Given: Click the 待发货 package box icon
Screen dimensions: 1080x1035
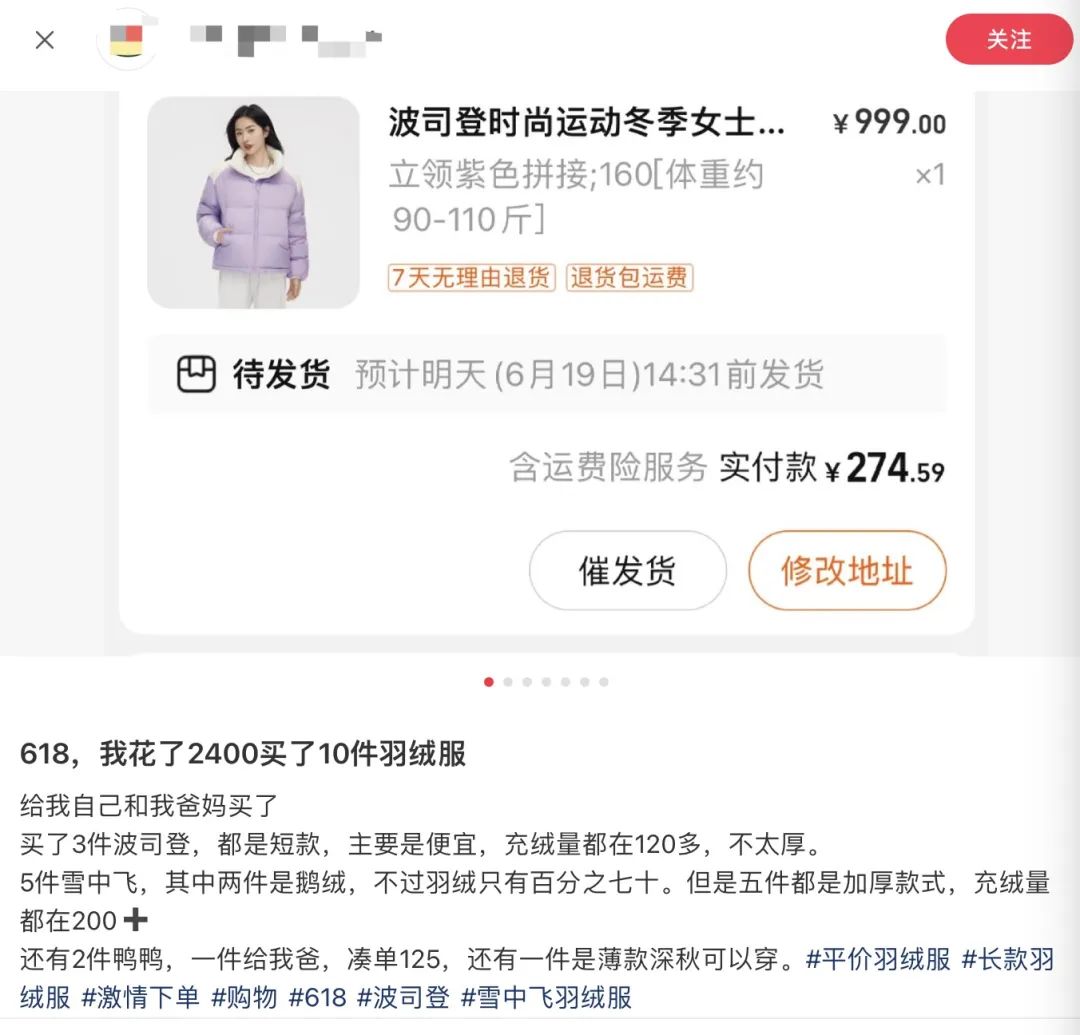Looking at the screenshot, I should click(x=196, y=374).
